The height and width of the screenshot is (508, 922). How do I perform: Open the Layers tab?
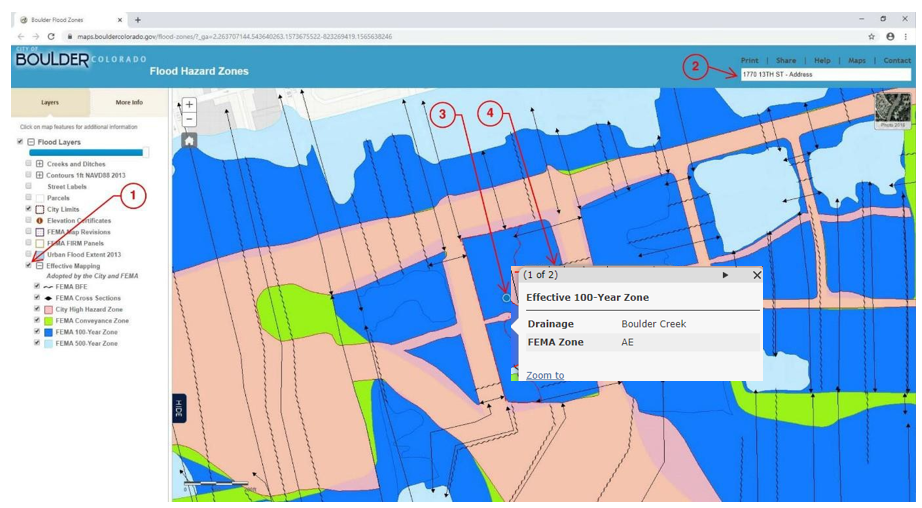50,102
